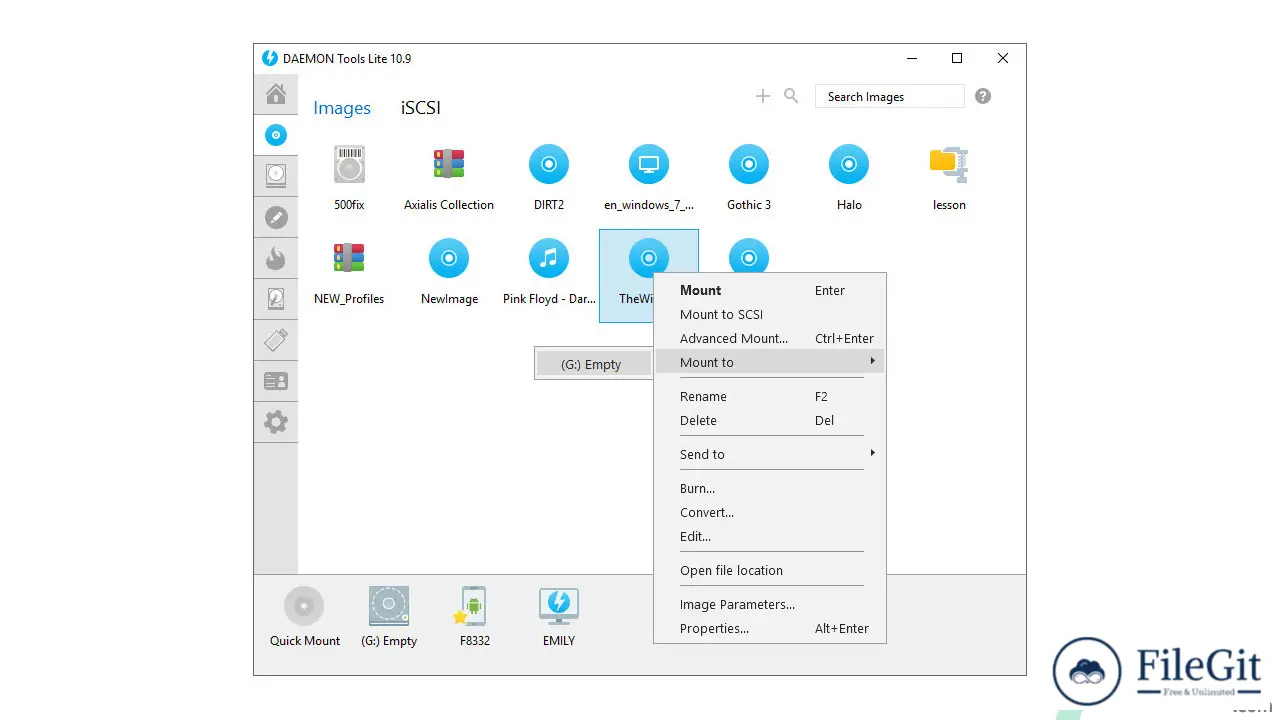
Task: Click the Search Images field
Action: point(890,96)
